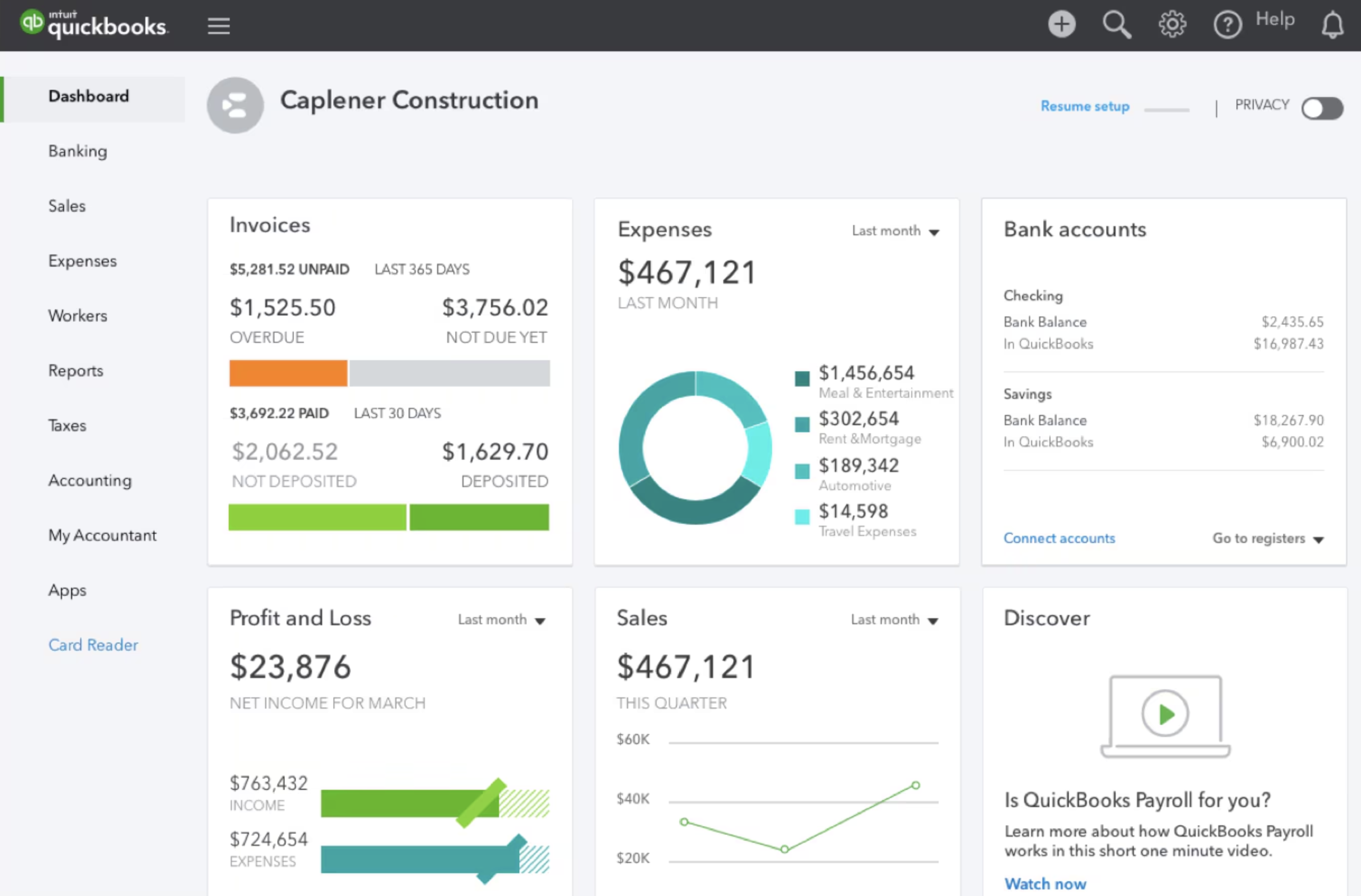The width and height of the screenshot is (1361, 896).
Task: Open the hamburger navigation menu
Action: pos(218,25)
